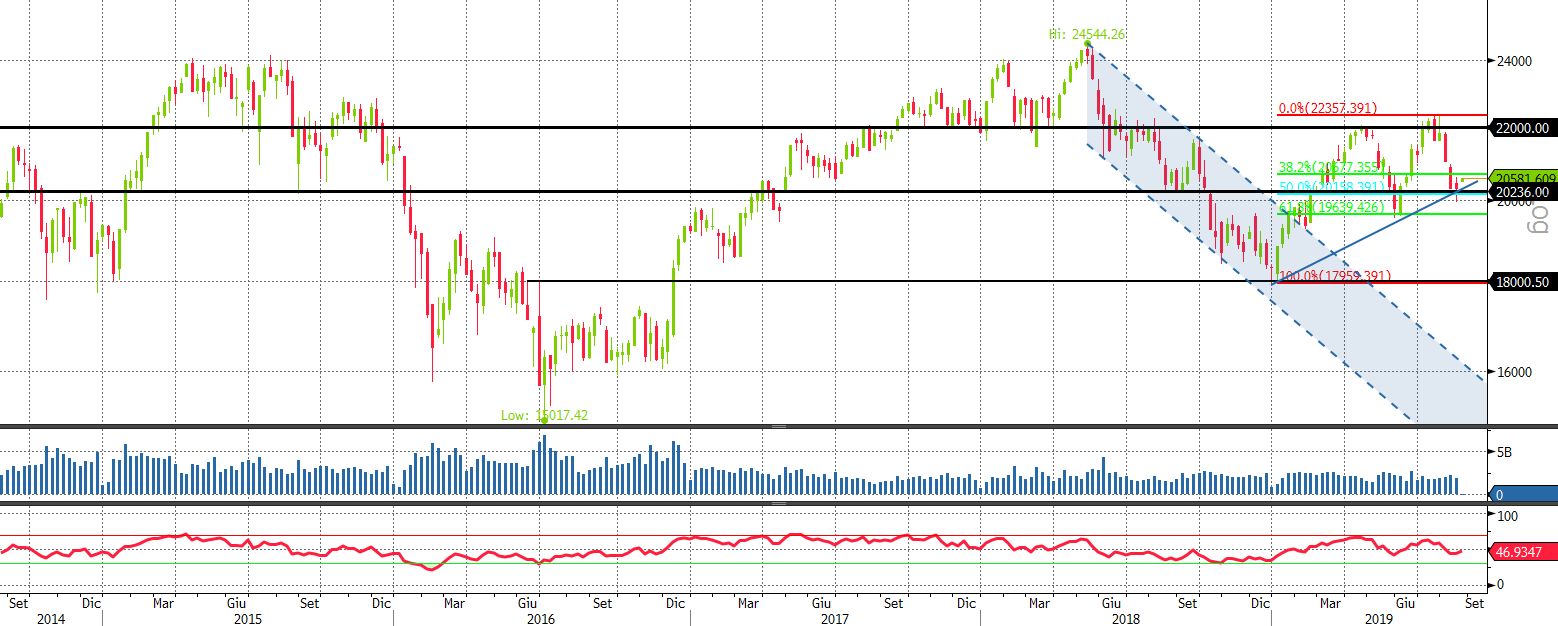The image size is (1558, 626).
Task: Click the splitter handle above the volume panel
Action: pos(779,427)
